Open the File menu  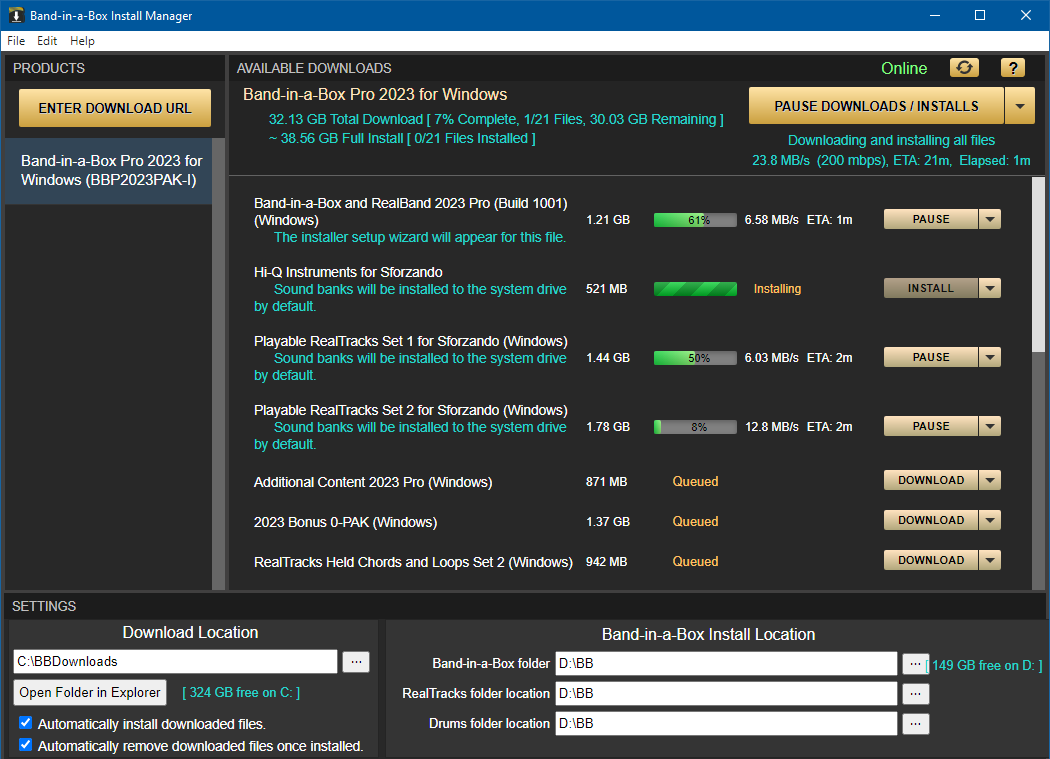tap(16, 41)
